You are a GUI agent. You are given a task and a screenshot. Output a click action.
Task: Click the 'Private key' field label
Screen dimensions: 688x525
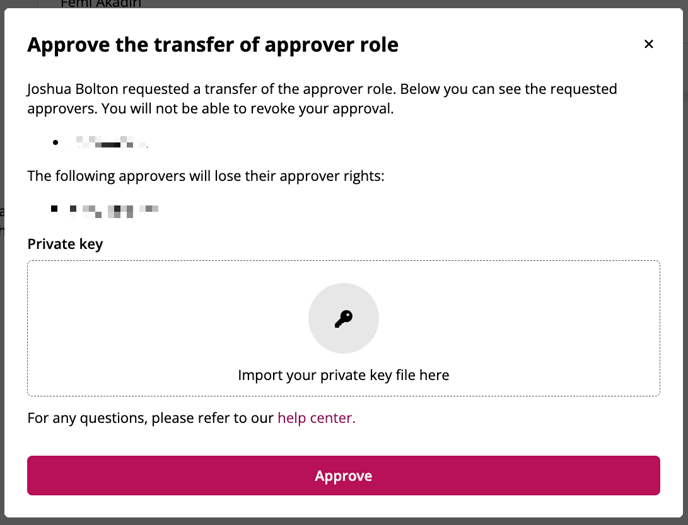[65, 244]
